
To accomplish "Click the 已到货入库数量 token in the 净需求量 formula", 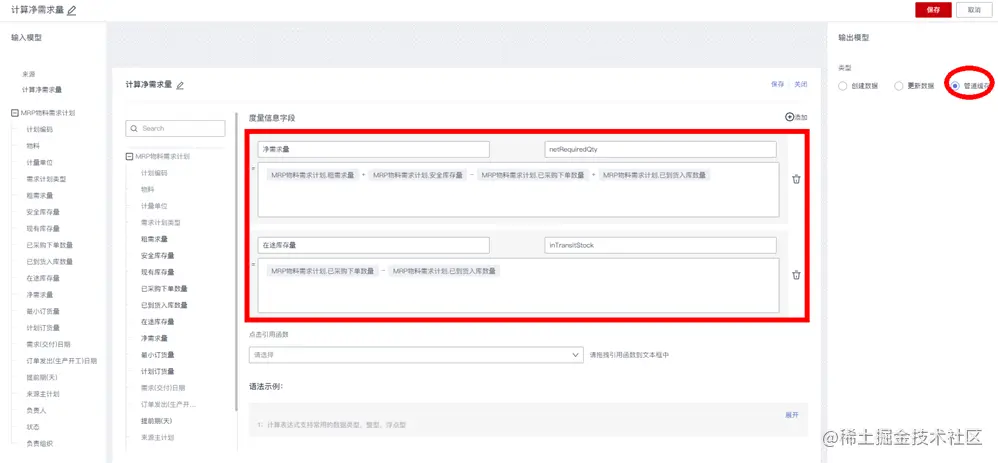I will (x=654, y=175).
